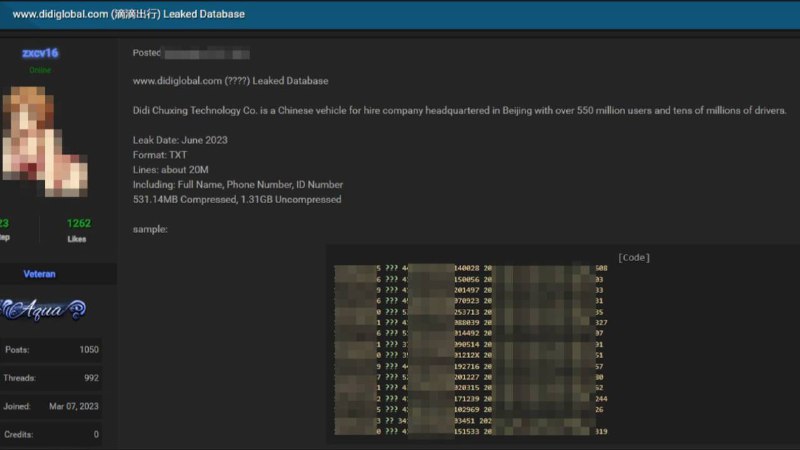Open the pixelated user avatar image
The width and height of the screenshot is (800, 450).
pos(45,141)
